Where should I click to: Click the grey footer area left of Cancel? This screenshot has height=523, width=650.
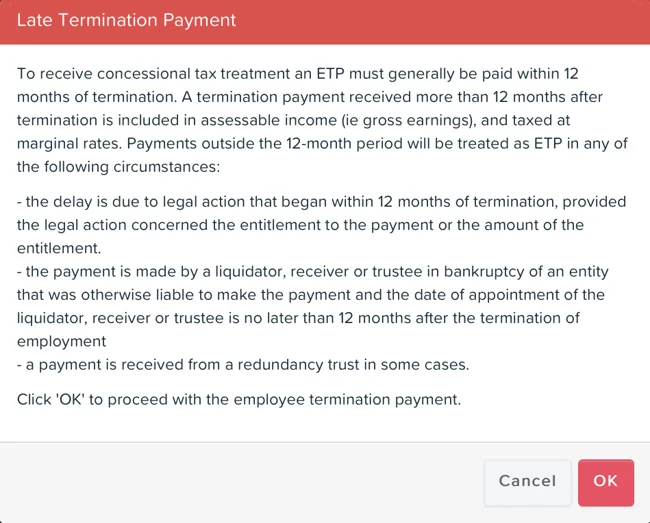240,482
